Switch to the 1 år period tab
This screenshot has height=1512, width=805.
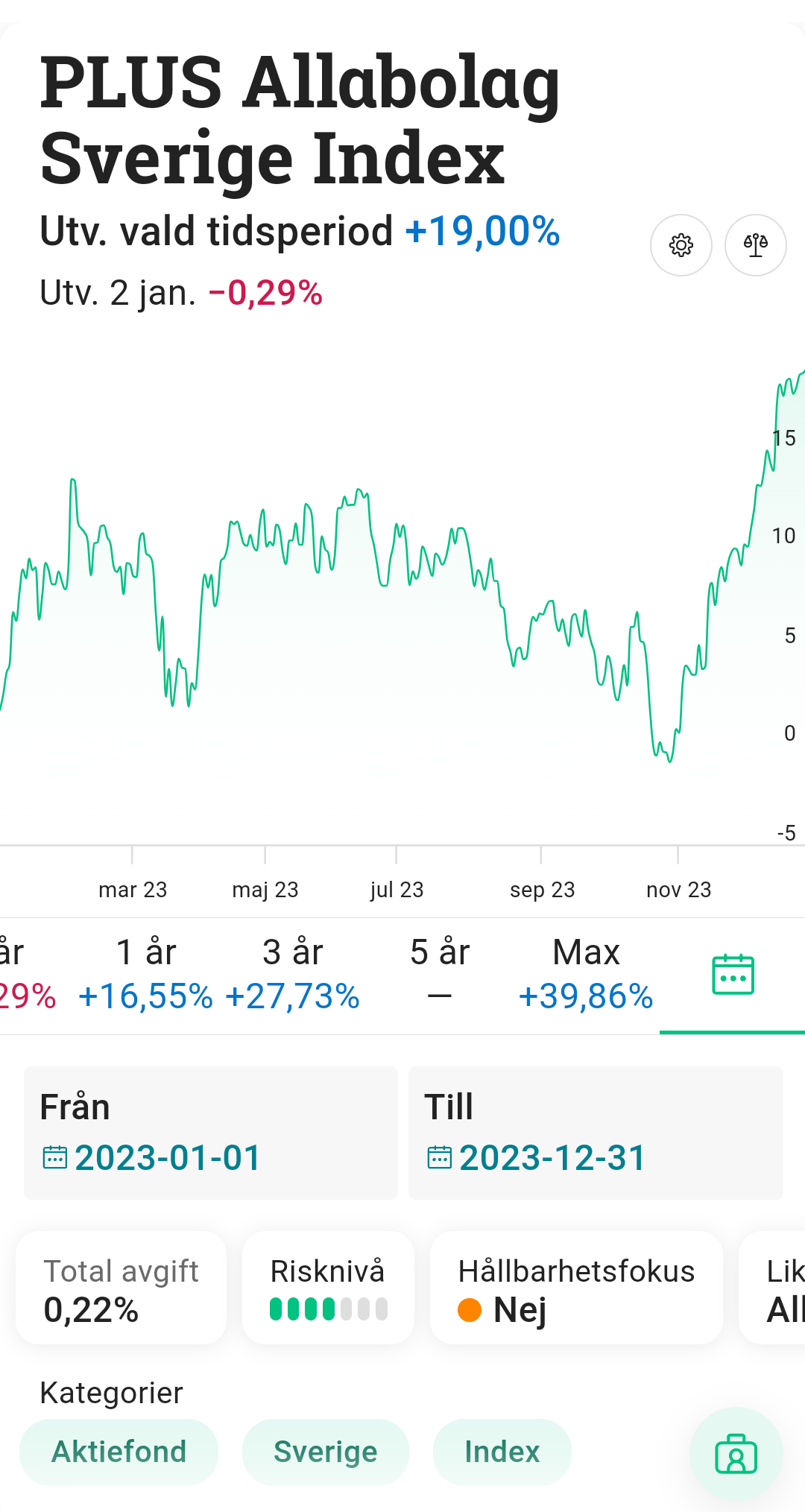[146, 975]
